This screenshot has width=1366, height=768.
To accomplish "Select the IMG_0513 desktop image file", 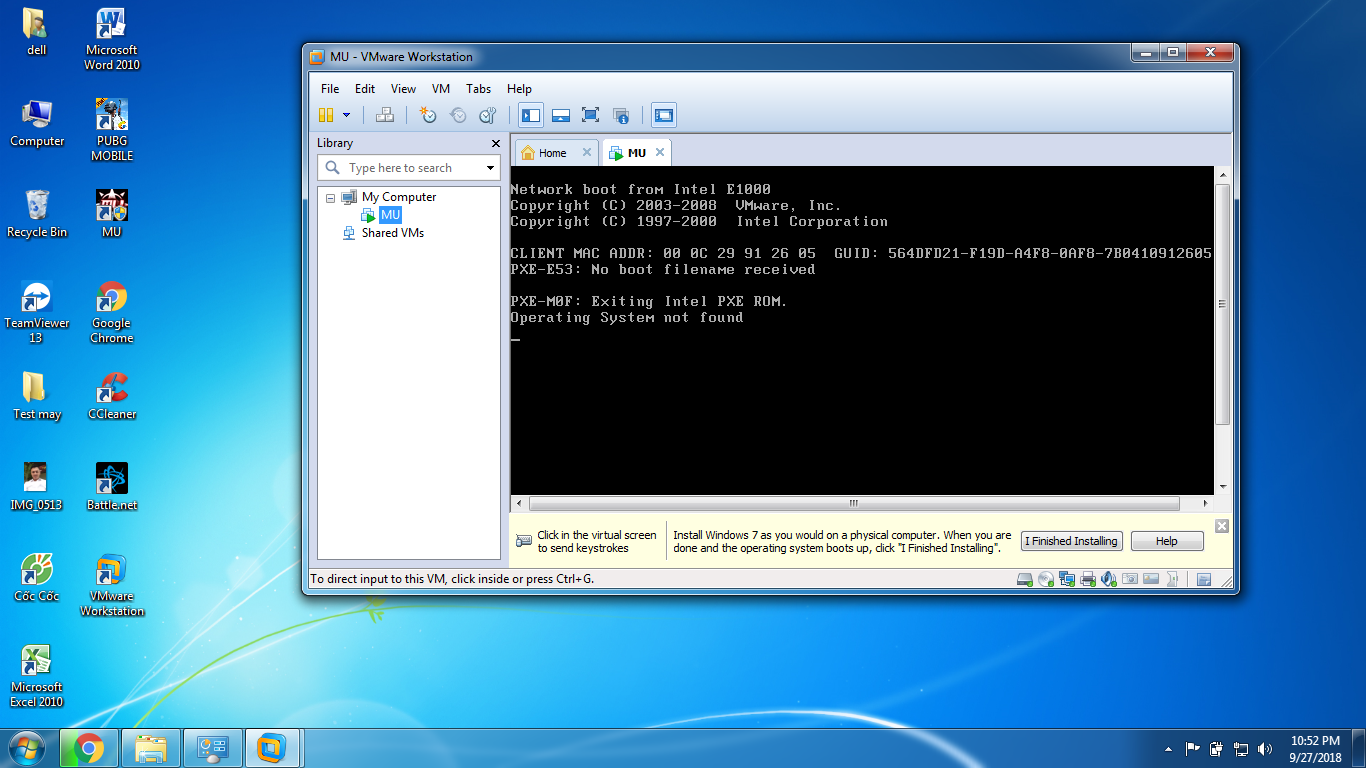I will tap(37, 487).
